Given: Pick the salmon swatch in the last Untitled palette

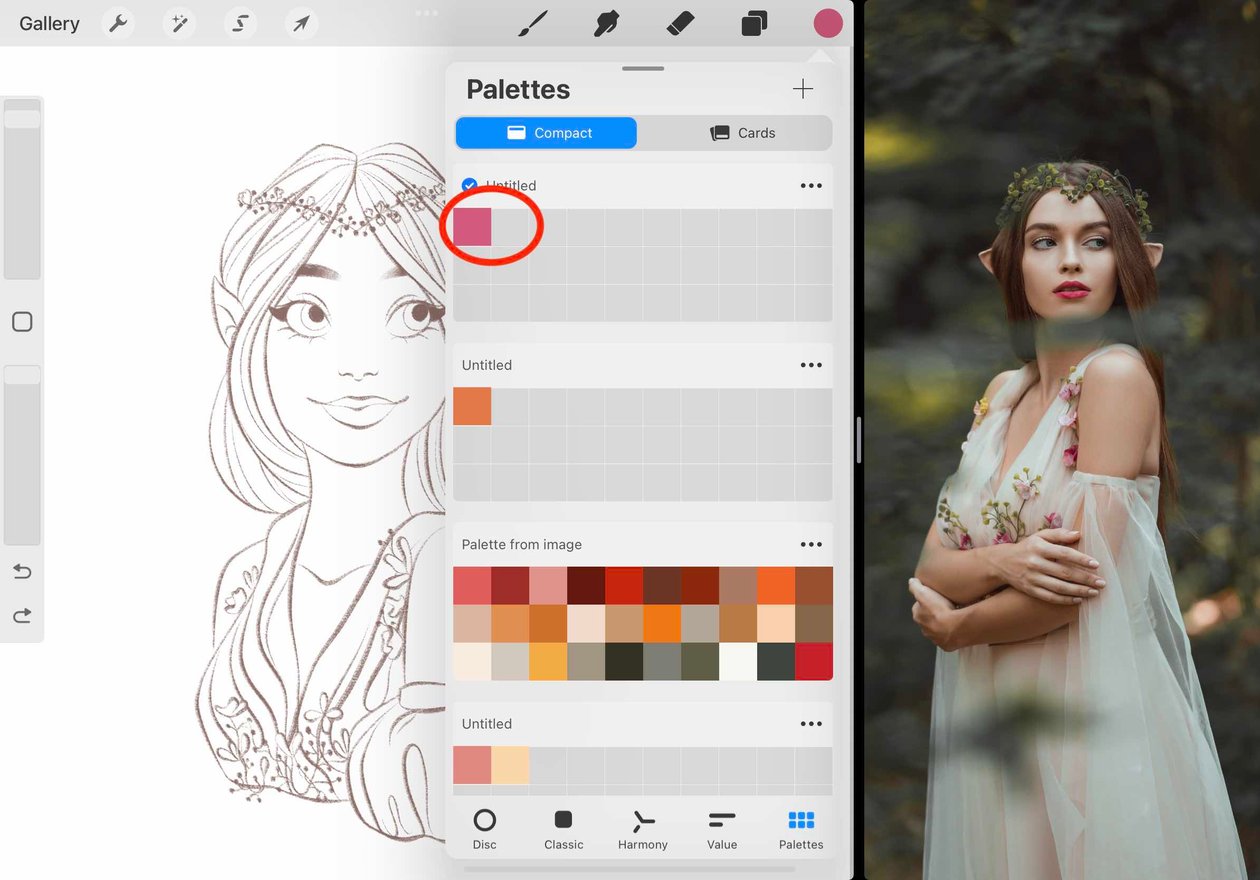Looking at the screenshot, I should [x=472, y=765].
